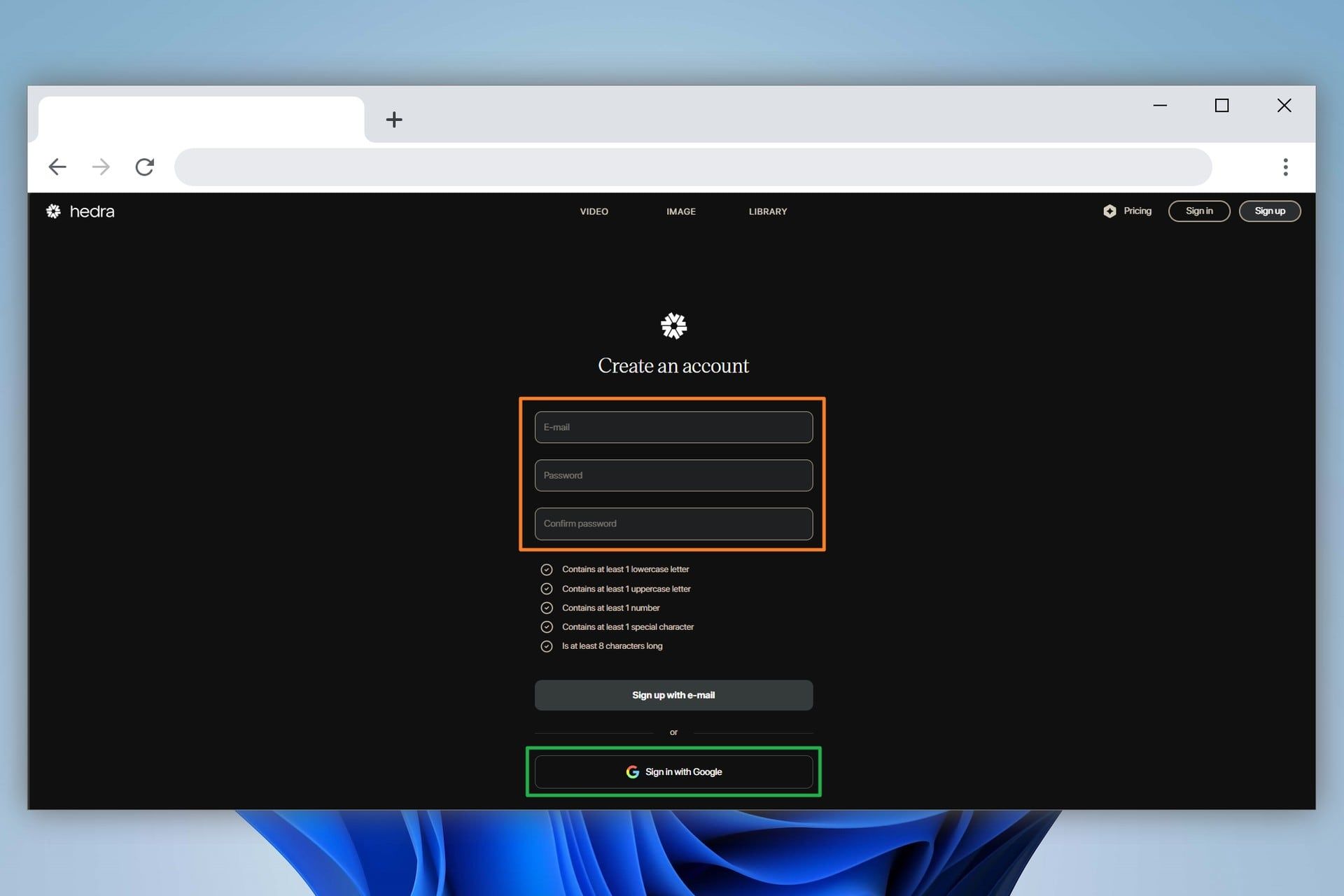Click the Sign in button in header
This screenshot has width=1344, height=896.
1199,211
